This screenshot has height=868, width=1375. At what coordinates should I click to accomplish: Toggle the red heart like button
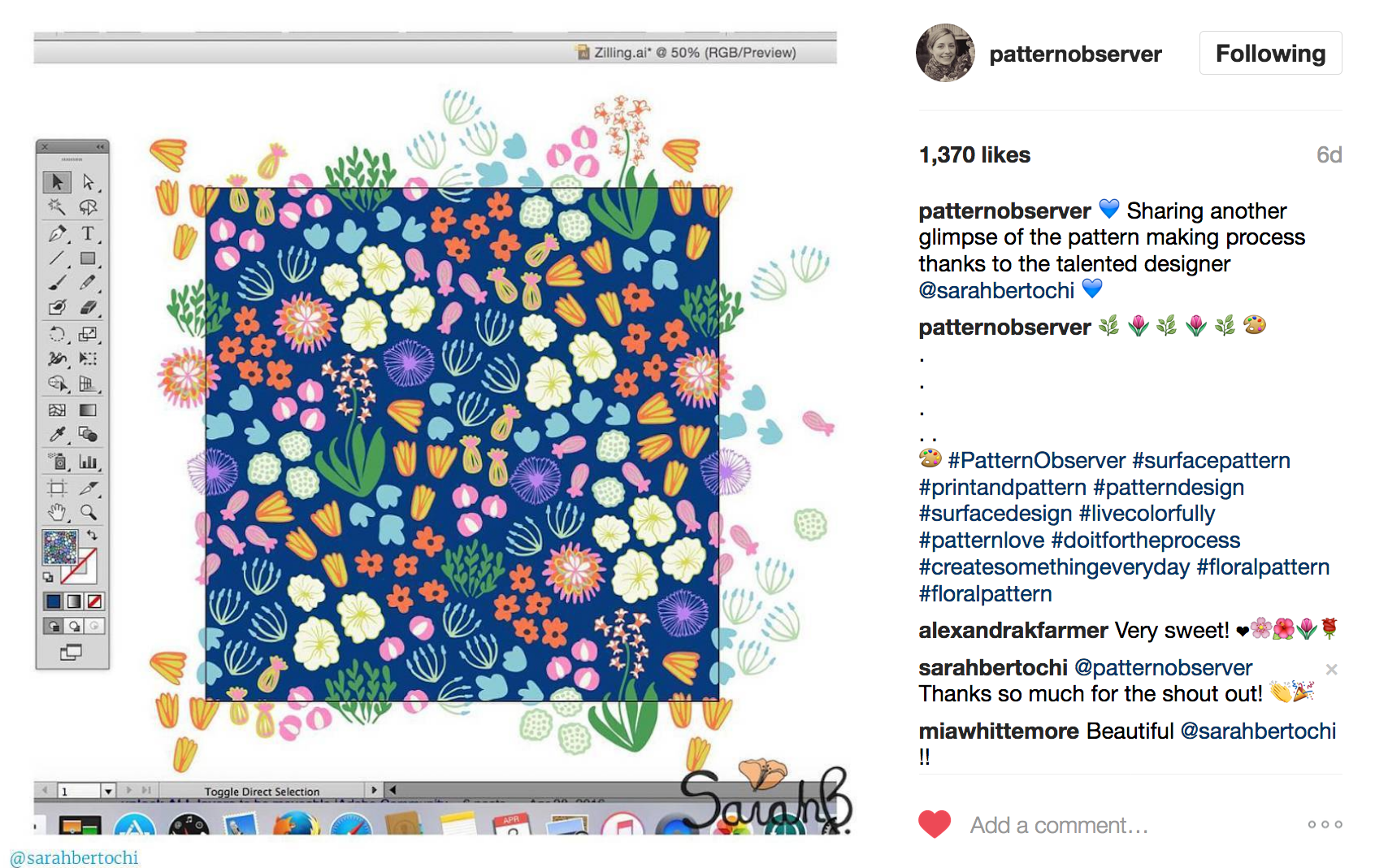point(935,824)
